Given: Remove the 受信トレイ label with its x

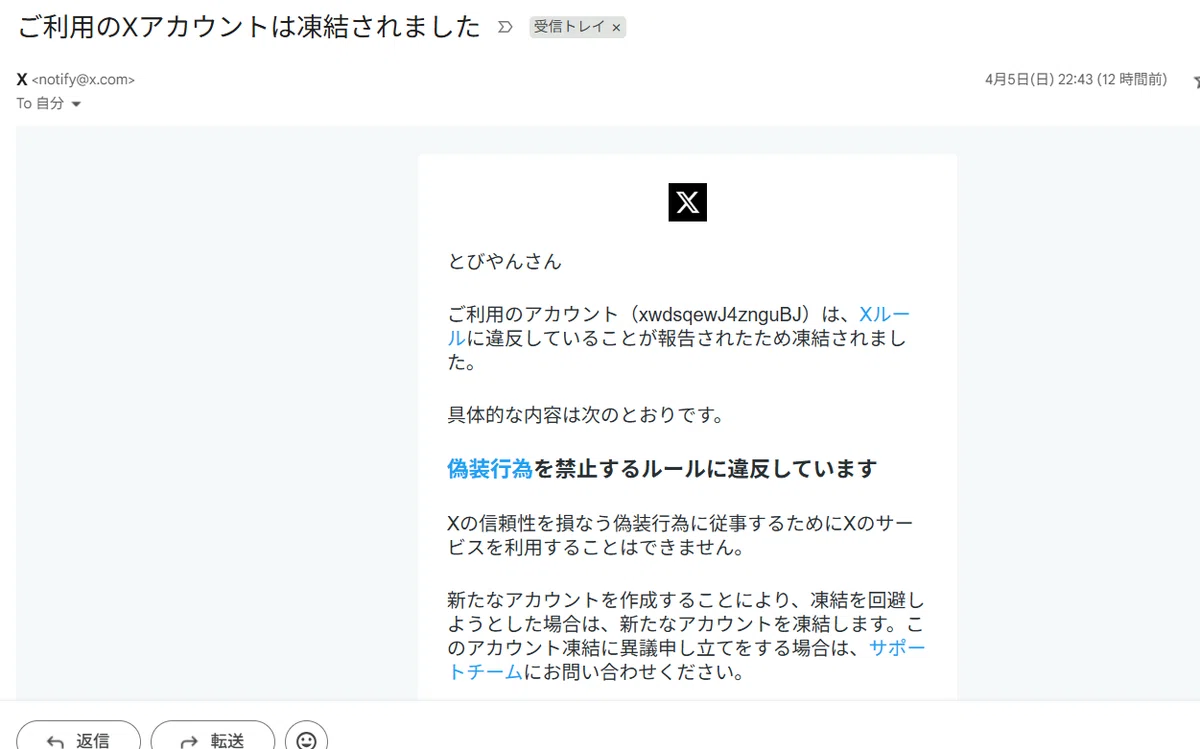Looking at the screenshot, I should coord(616,28).
